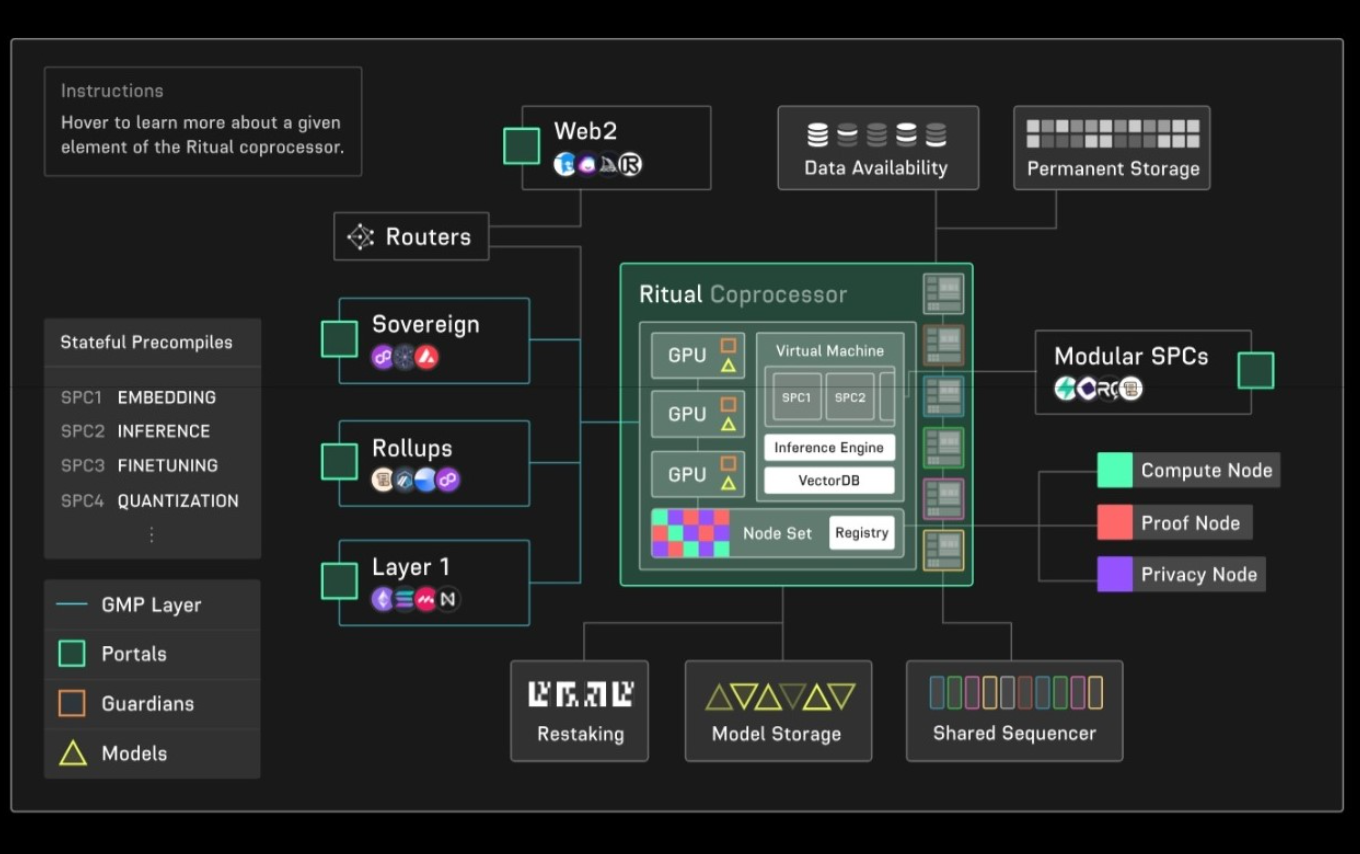Open the Registry button in Node Set
This screenshot has height=854, width=1360.
tap(862, 533)
